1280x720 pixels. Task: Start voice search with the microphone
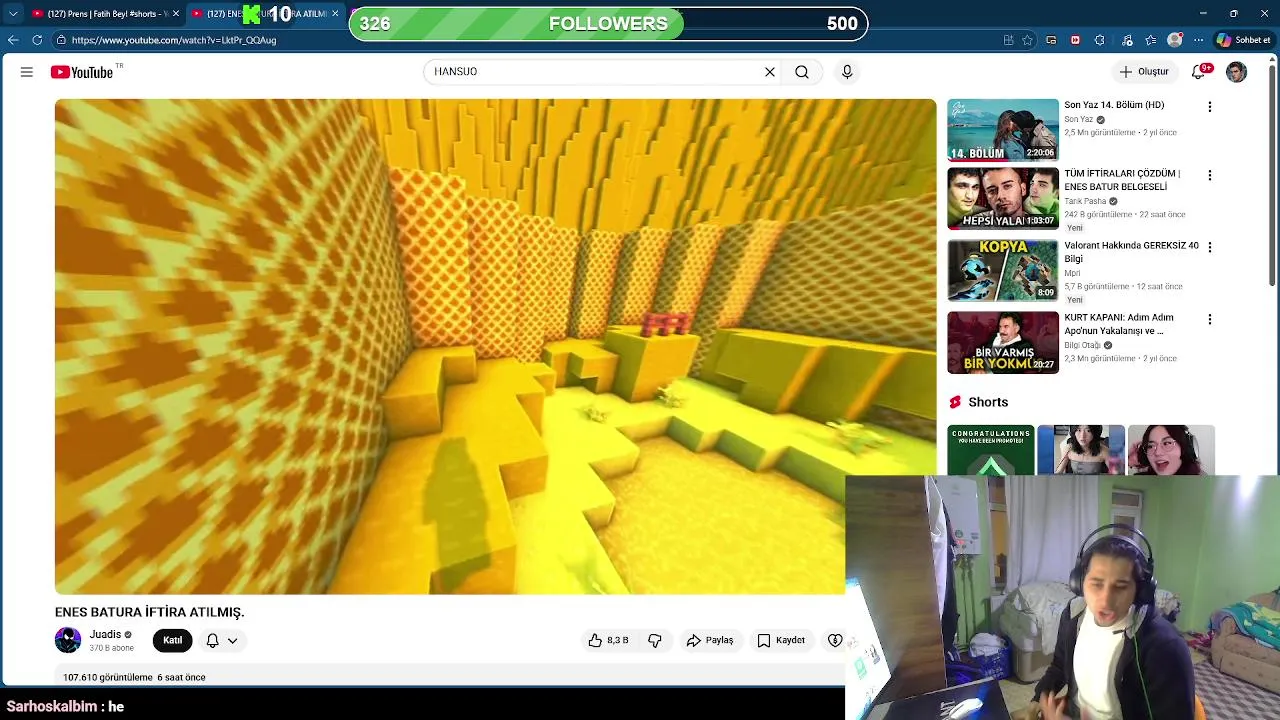pyautogui.click(x=847, y=72)
